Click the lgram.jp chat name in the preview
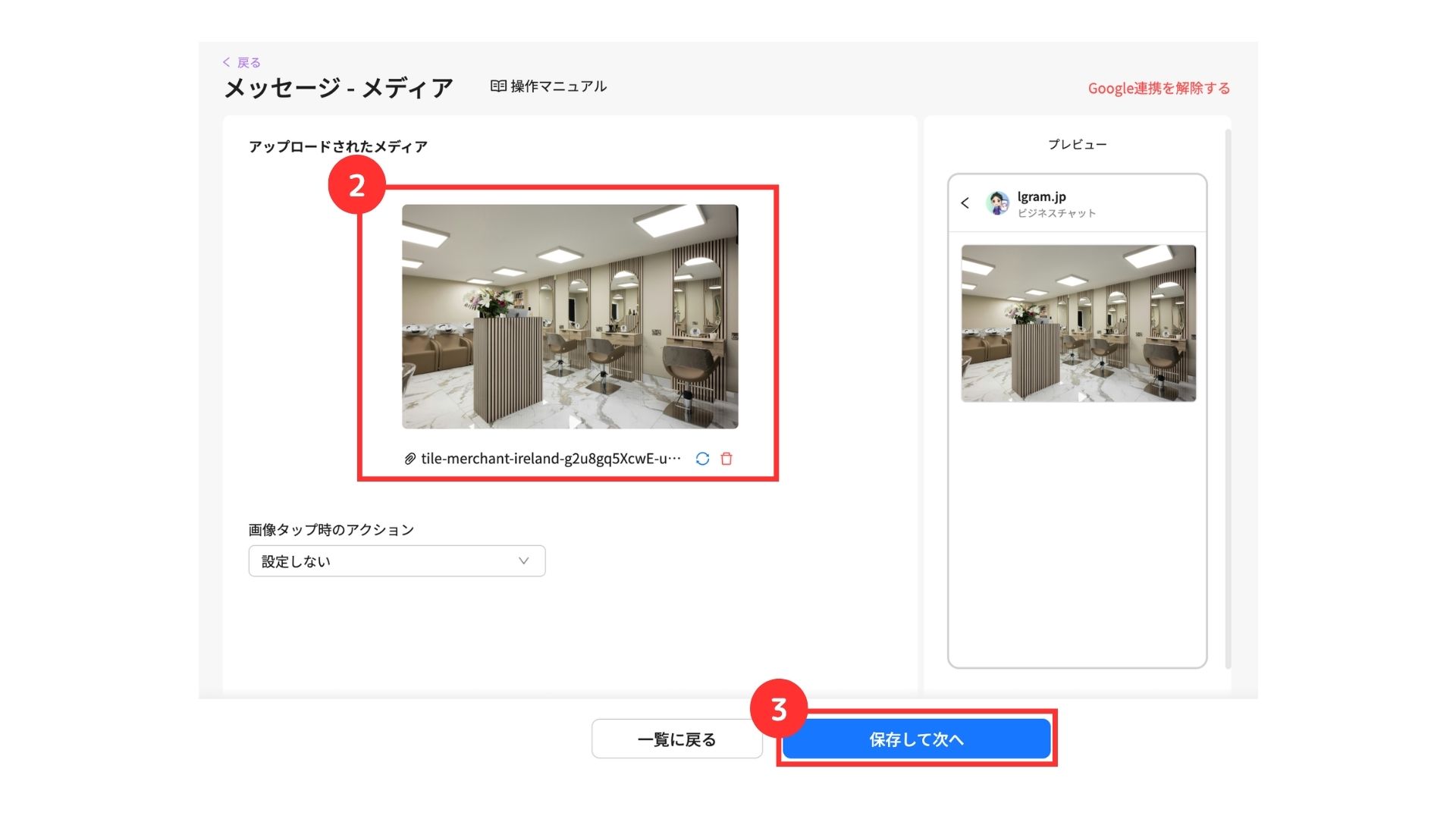Viewport: 1456px width, 819px height. (1041, 196)
